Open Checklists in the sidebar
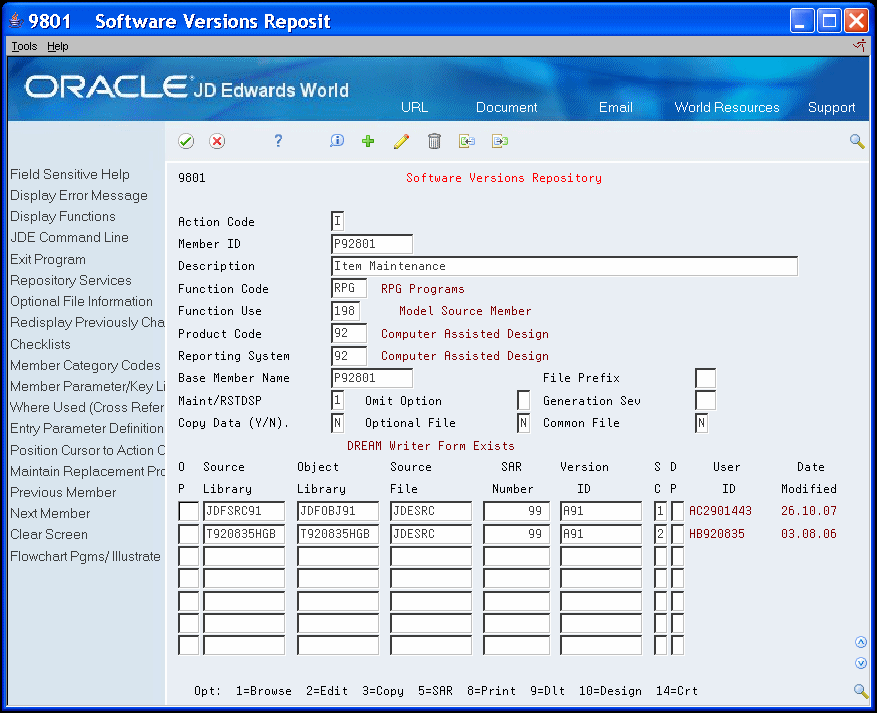This screenshot has width=877, height=713. click(40, 344)
